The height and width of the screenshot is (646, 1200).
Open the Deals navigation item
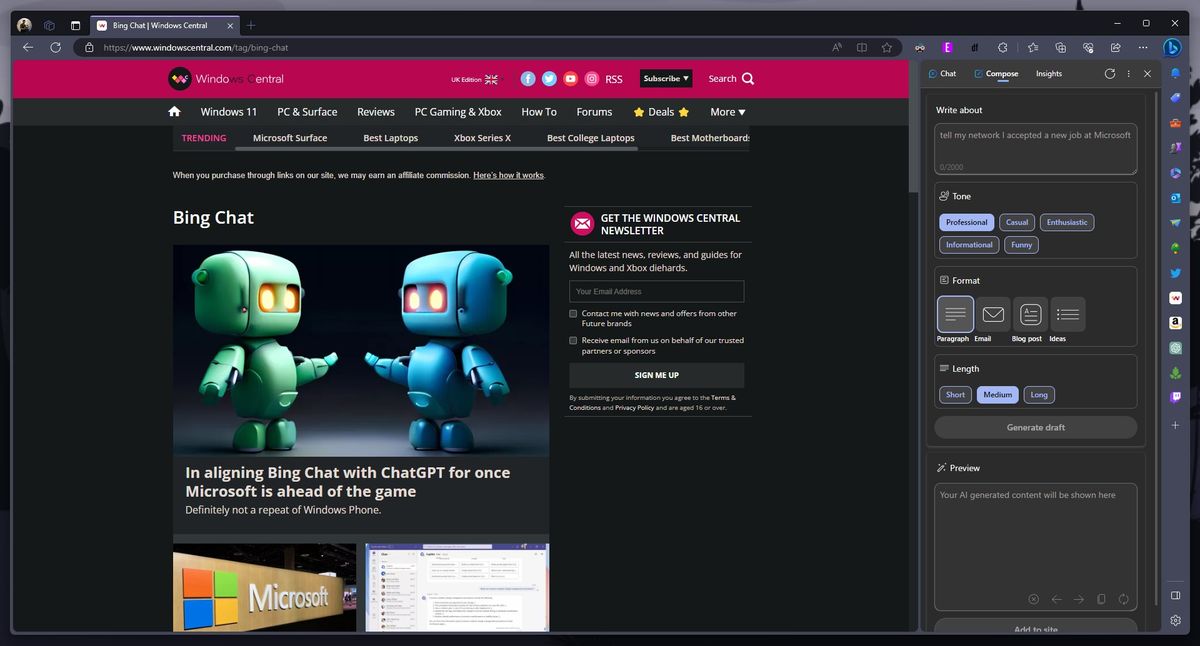(661, 112)
